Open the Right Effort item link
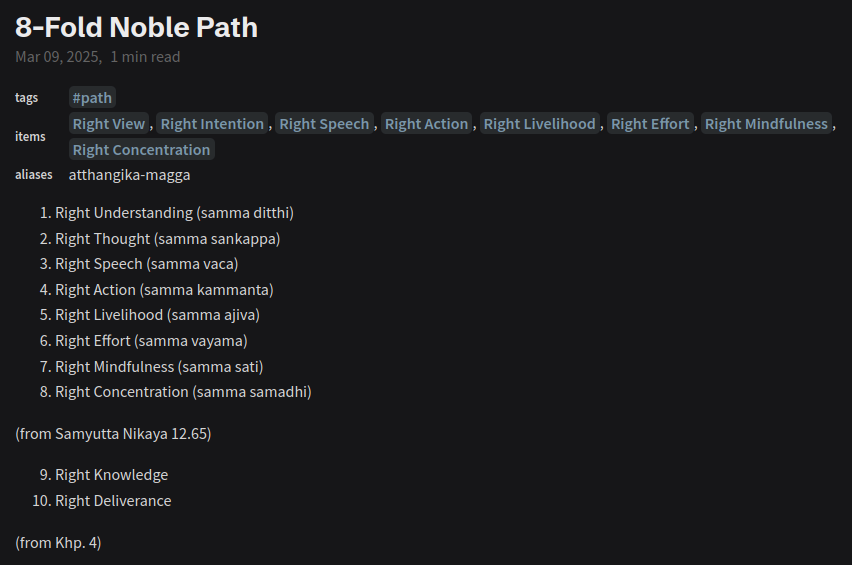 (x=650, y=124)
